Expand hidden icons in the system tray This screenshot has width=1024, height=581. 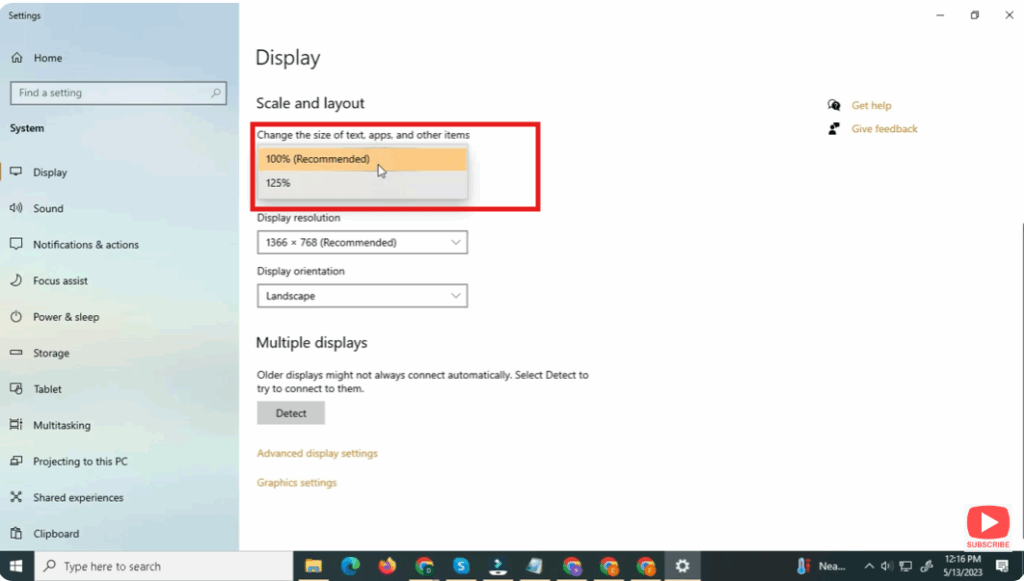869,566
